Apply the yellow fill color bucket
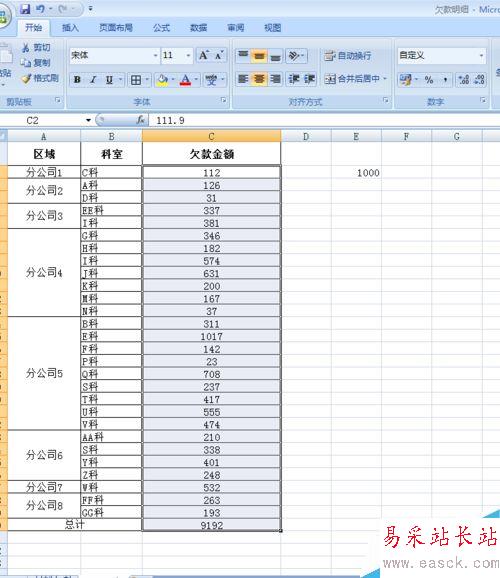Screen dimensions: 500x578 pyautogui.click(x=162, y=80)
